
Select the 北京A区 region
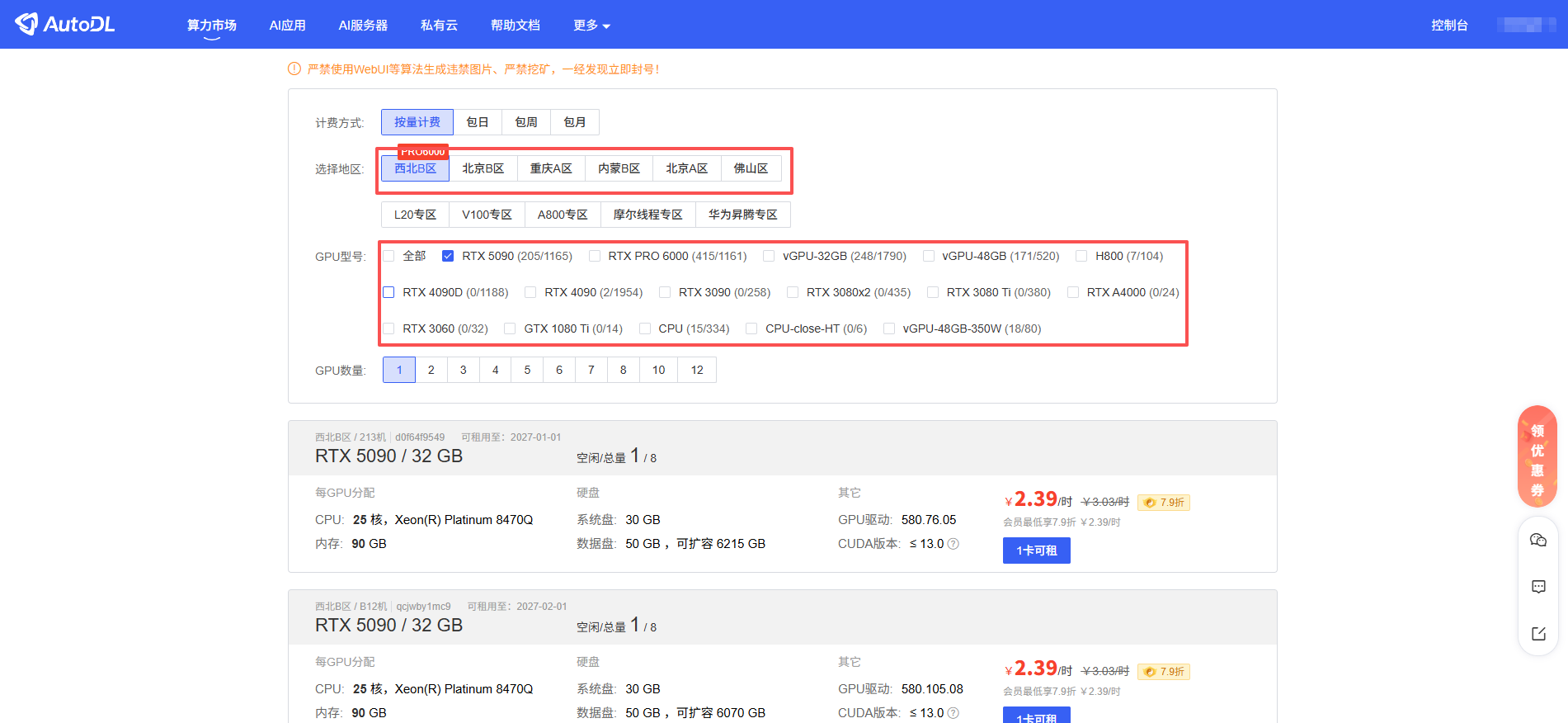click(687, 168)
